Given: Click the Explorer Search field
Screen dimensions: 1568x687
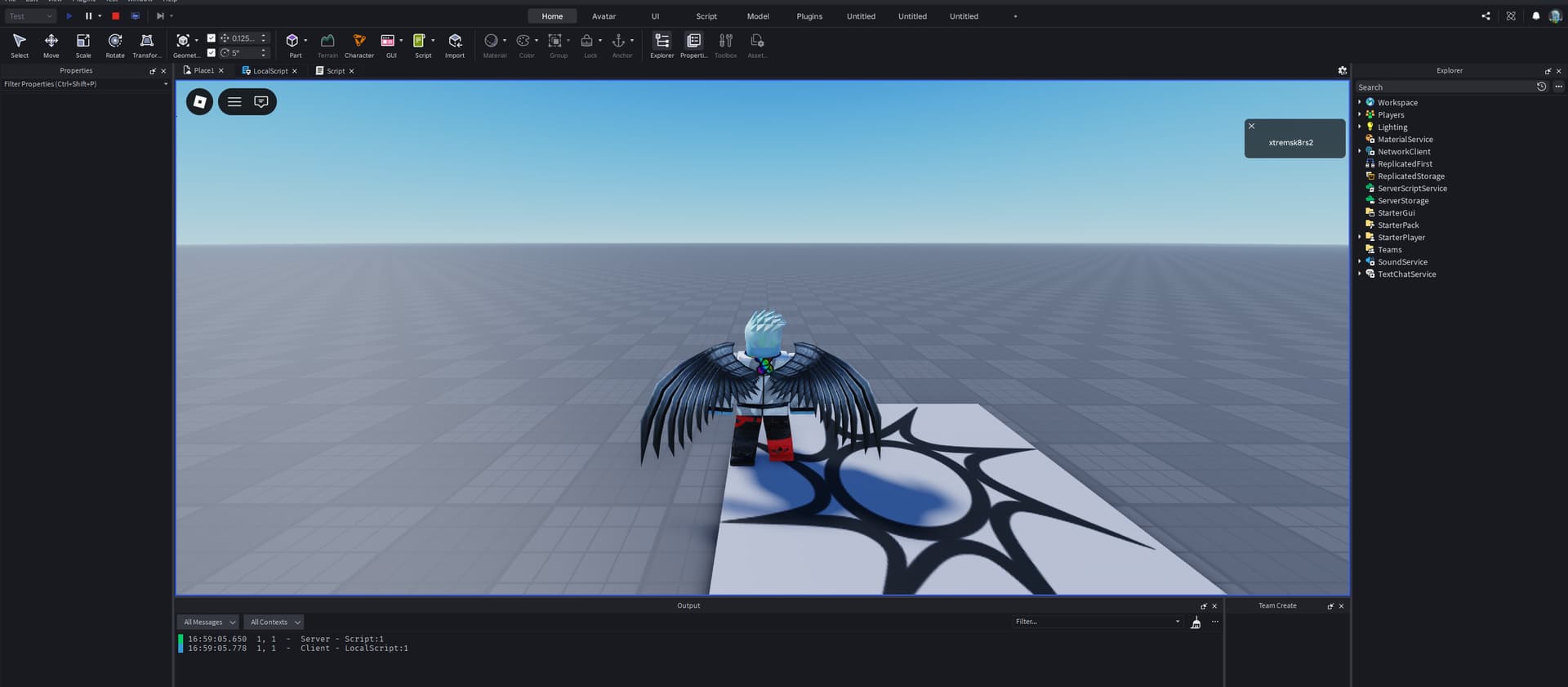Looking at the screenshot, I should (x=1444, y=87).
